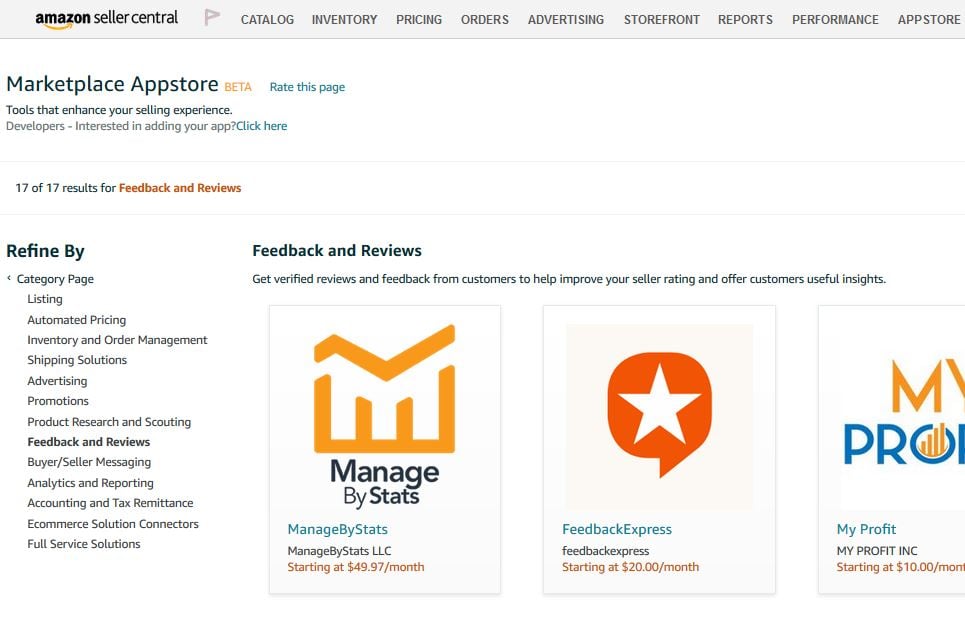
Task: Go back to Category Page
Action: (55, 279)
